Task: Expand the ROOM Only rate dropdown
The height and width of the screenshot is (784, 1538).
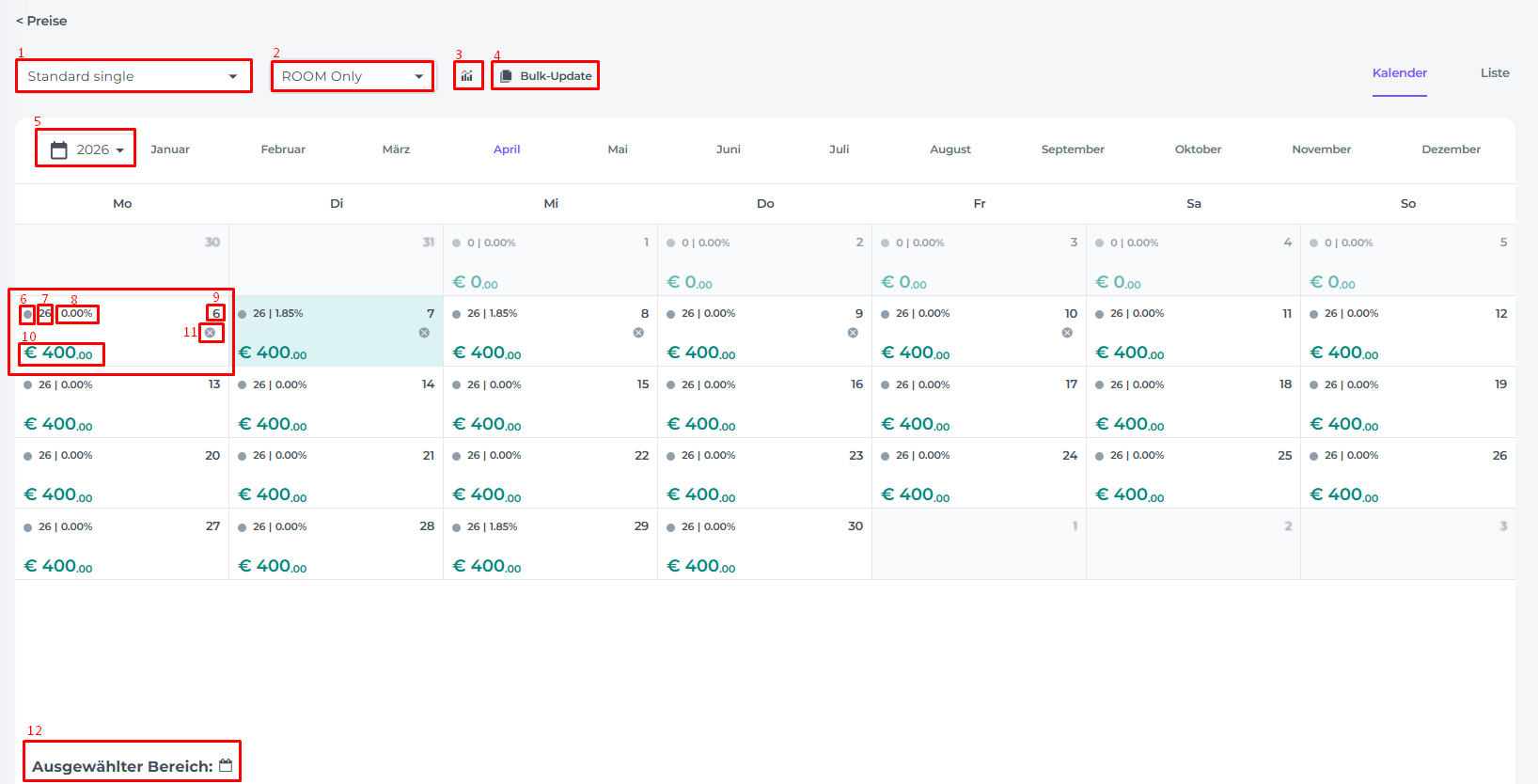Action: pos(353,76)
